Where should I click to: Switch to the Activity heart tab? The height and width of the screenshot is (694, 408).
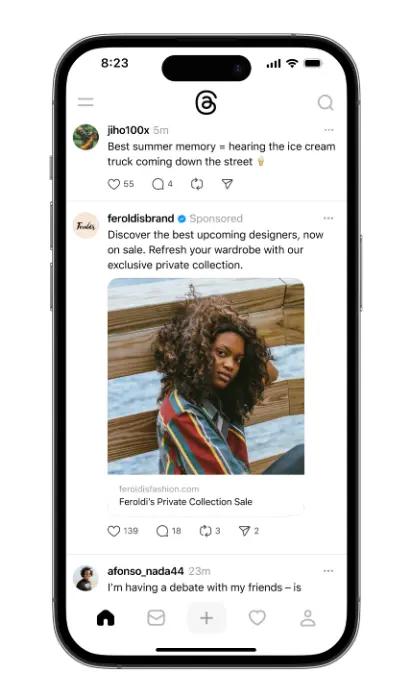coord(257,618)
